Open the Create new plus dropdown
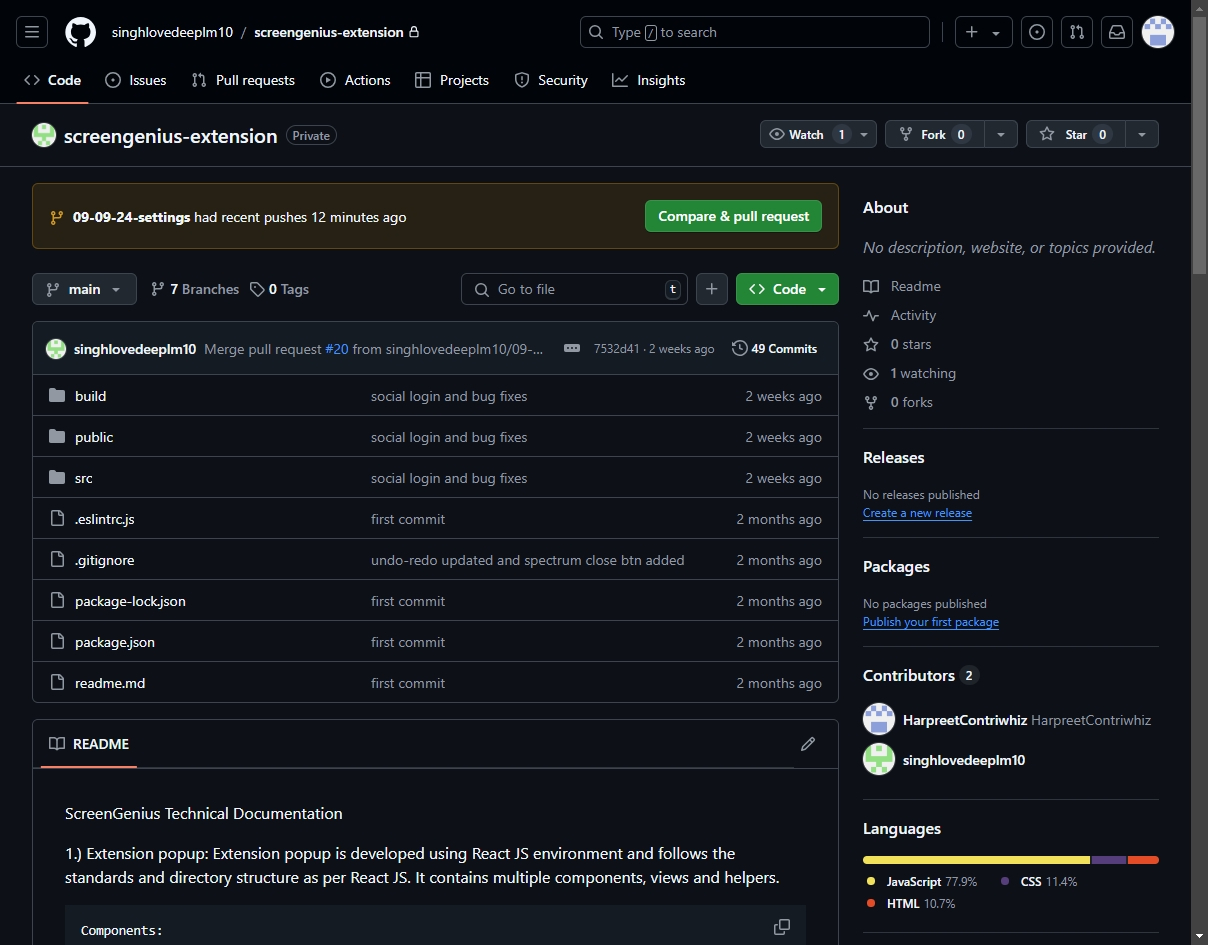Image resolution: width=1208 pixels, height=945 pixels. tap(984, 32)
